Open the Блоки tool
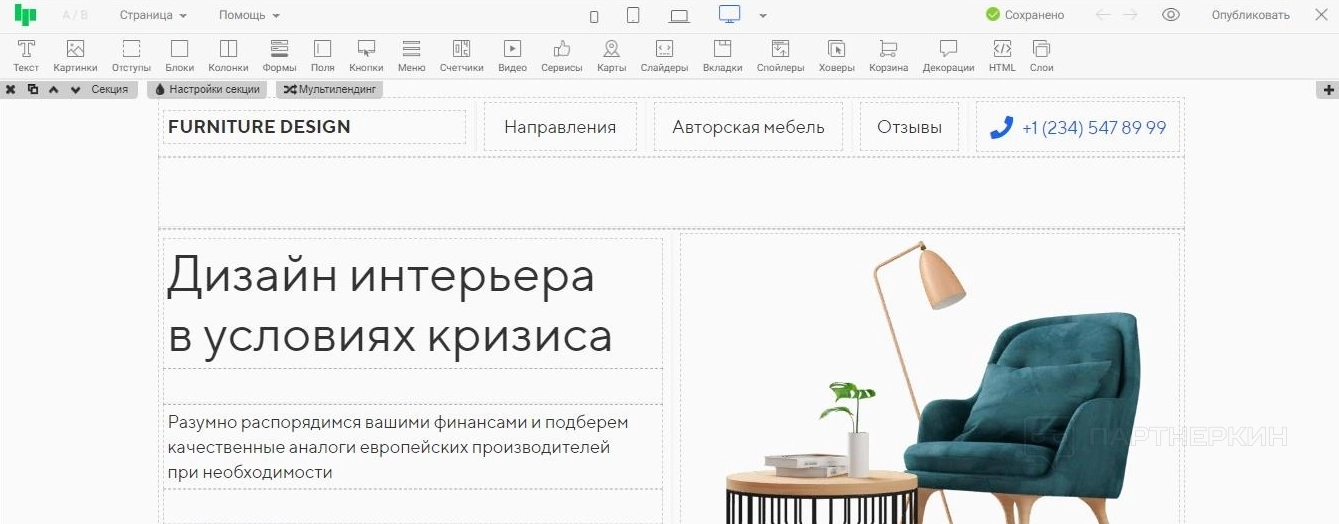This screenshot has height=524, width=1339. point(180,56)
